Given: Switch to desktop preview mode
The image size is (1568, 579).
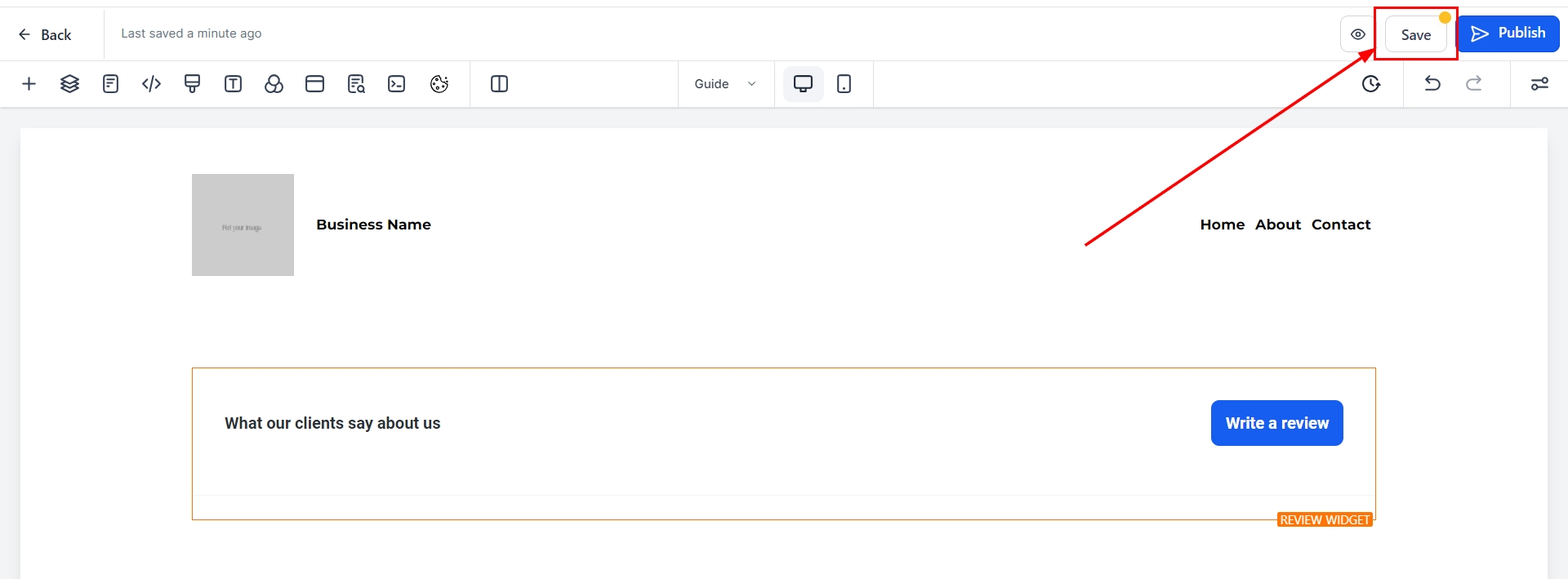Looking at the screenshot, I should point(804,84).
